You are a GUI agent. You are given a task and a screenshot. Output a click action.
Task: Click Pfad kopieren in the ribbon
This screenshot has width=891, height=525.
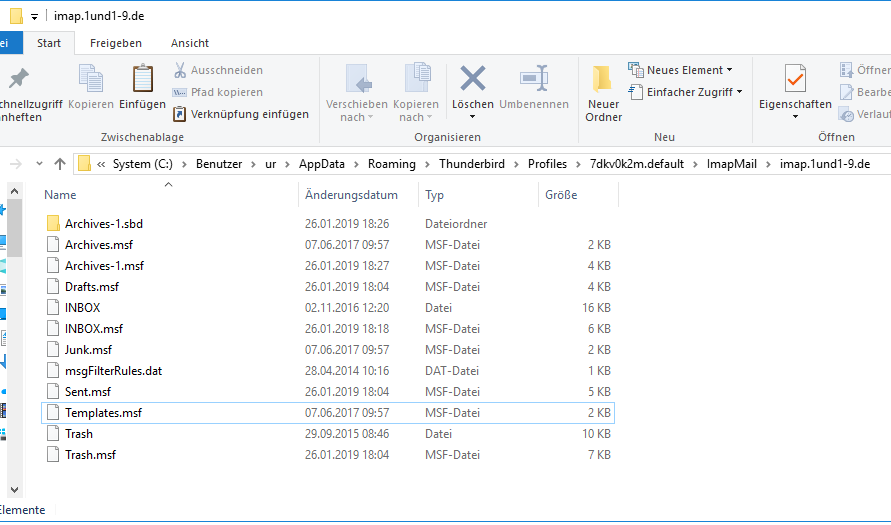point(180,92)
